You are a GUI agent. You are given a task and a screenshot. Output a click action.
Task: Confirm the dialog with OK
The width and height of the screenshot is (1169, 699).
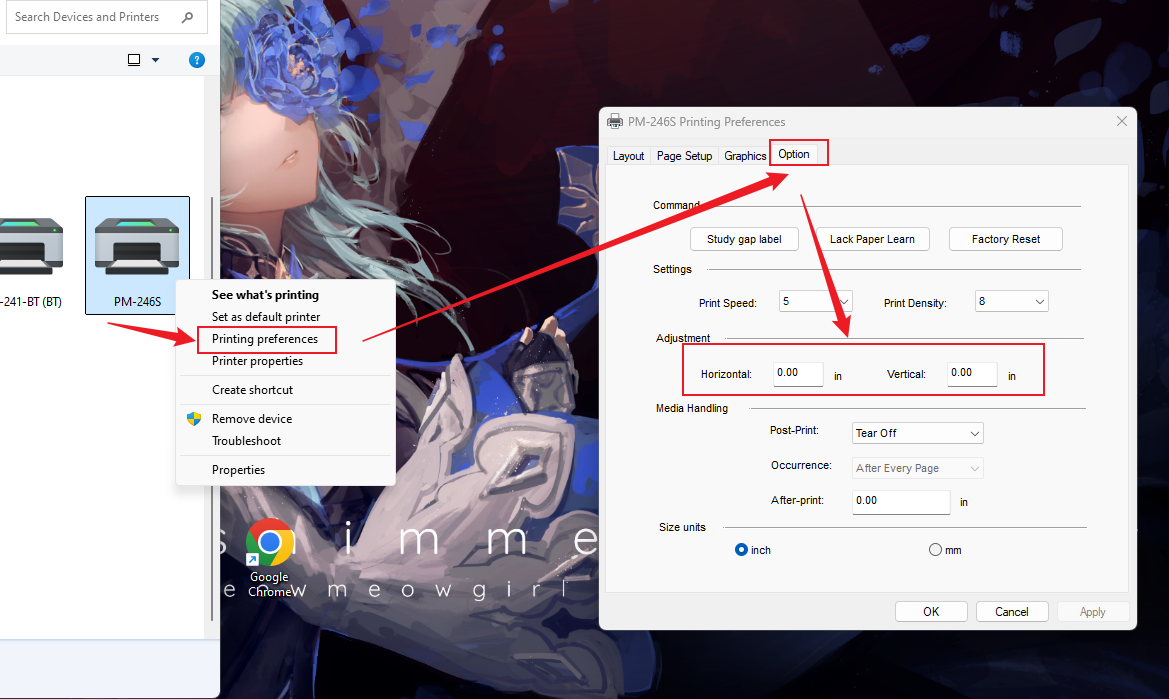[931, 612]
